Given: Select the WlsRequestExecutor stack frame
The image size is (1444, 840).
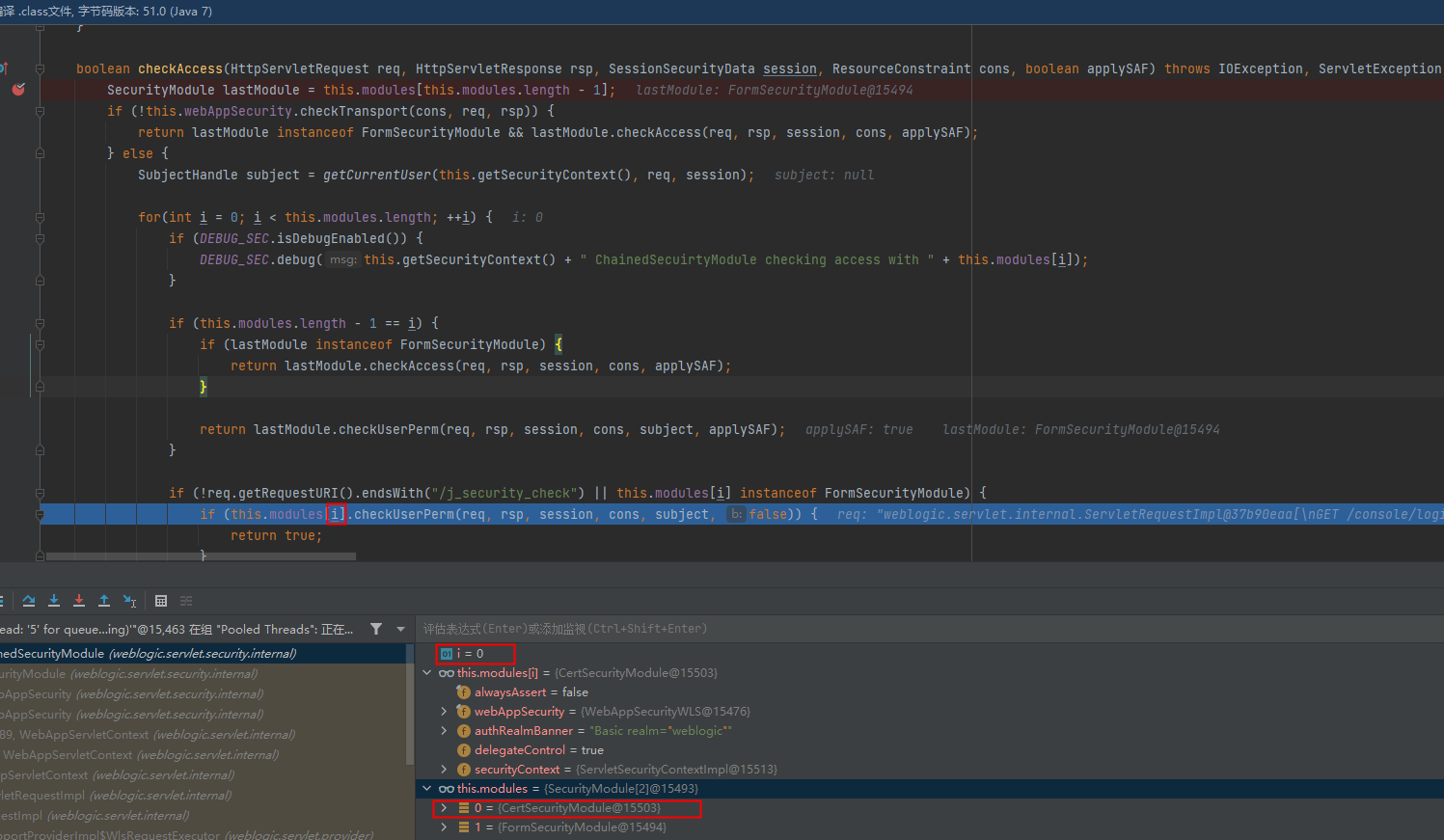Looking at the screenshot, I should (x=204, y=835).
